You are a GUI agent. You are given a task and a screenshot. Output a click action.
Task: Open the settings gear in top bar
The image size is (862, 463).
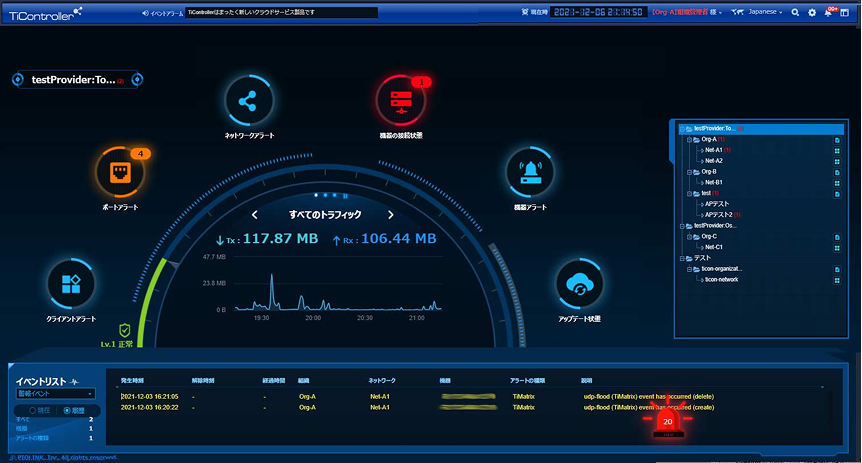pos(811,13)
